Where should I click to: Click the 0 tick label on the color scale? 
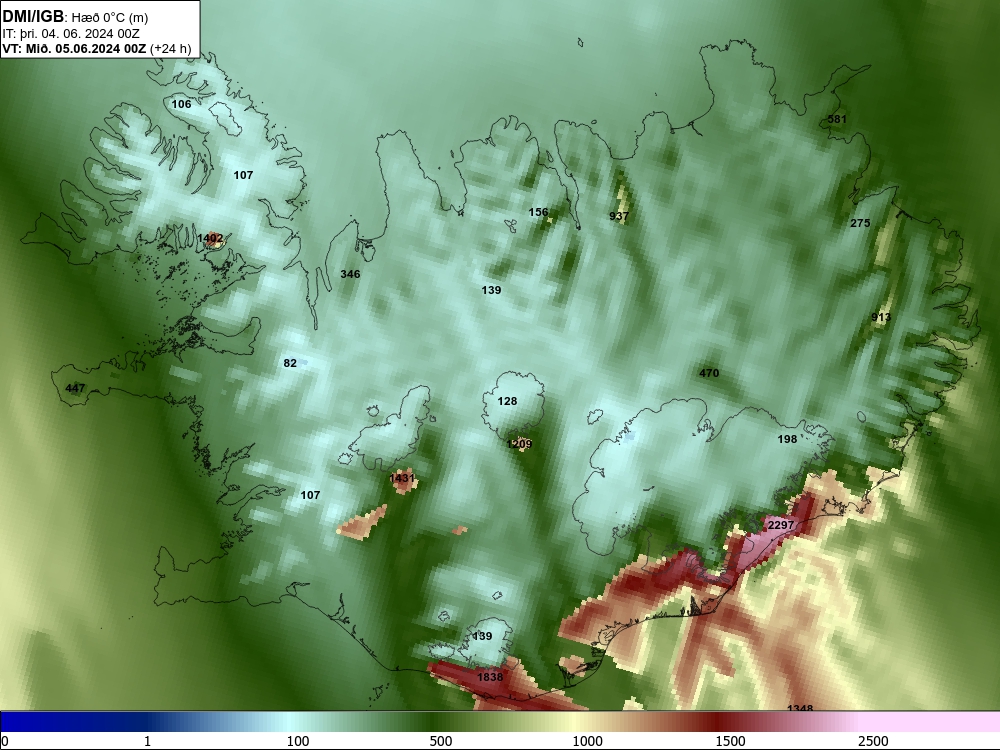click(x=5, y=741)
